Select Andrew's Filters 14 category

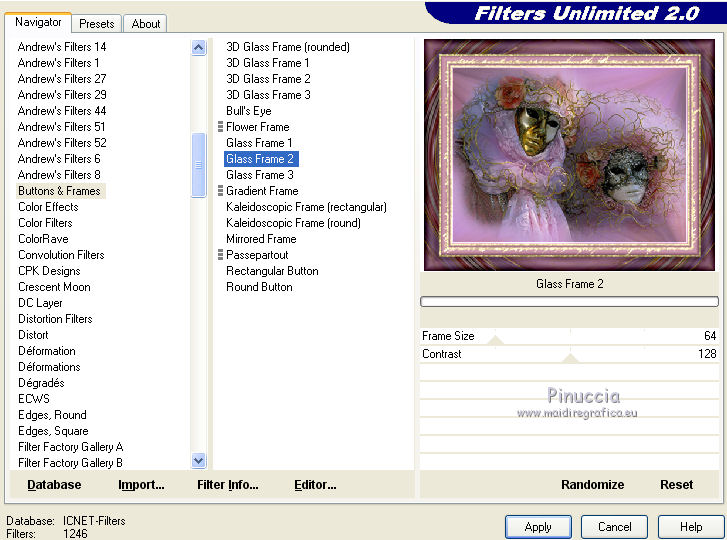pyautogui.click(x=62, y=47)
